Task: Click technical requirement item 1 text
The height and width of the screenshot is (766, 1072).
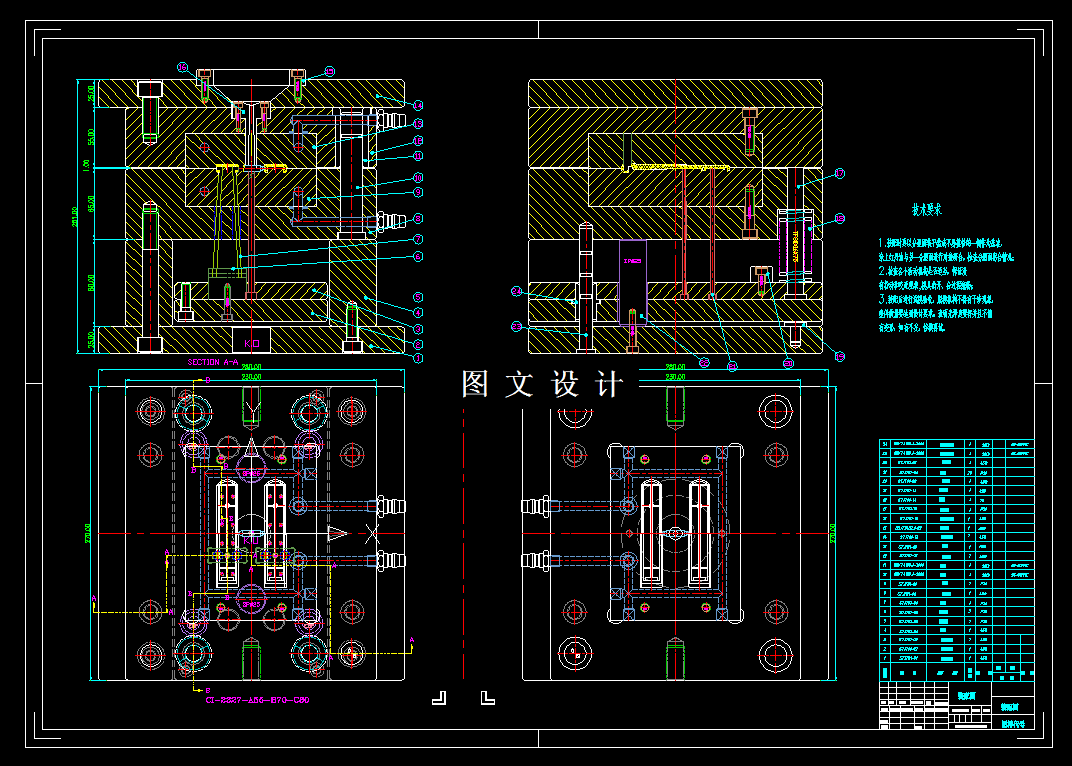Action: coord(946,250)
